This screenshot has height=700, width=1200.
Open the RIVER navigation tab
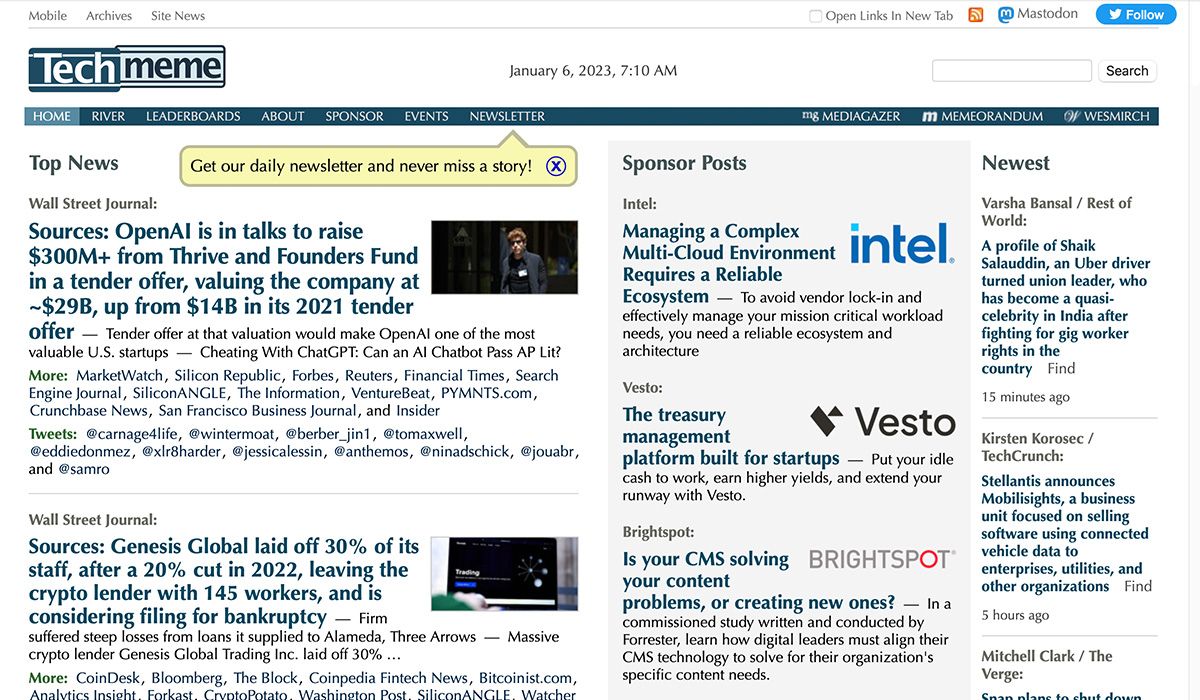coord(108,116)
